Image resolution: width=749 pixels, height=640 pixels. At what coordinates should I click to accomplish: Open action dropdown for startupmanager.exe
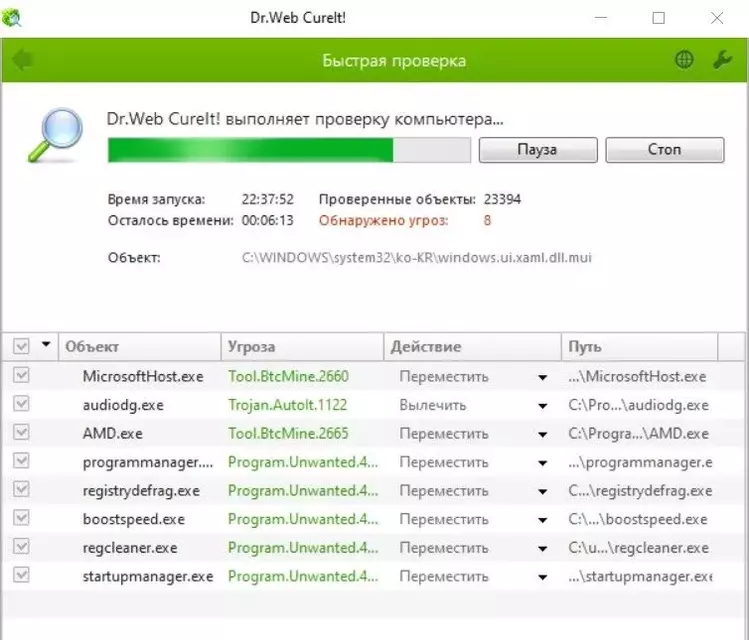click(x=542, y=577)
